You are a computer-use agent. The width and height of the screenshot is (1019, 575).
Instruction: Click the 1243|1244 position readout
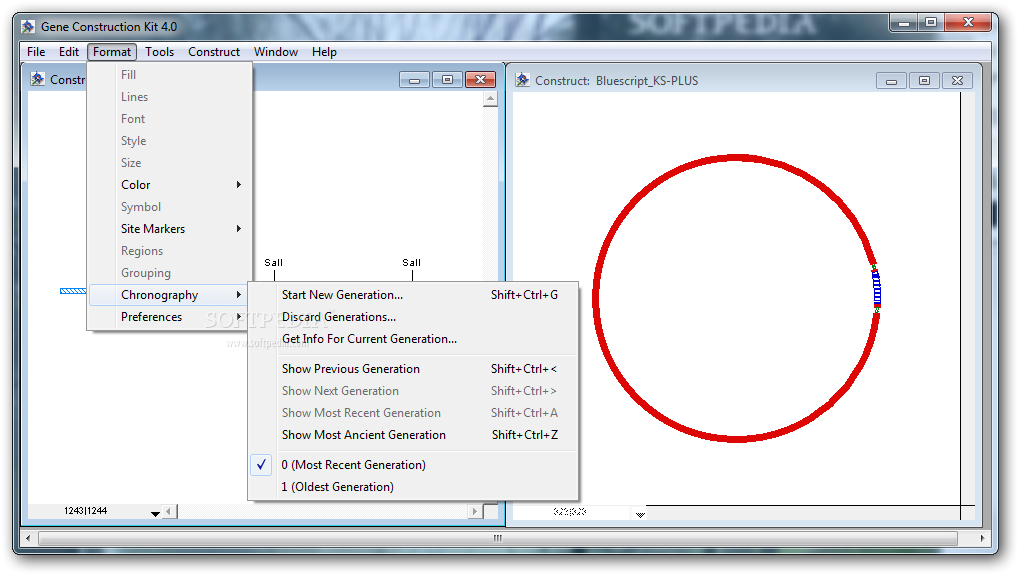pos(85,511)
